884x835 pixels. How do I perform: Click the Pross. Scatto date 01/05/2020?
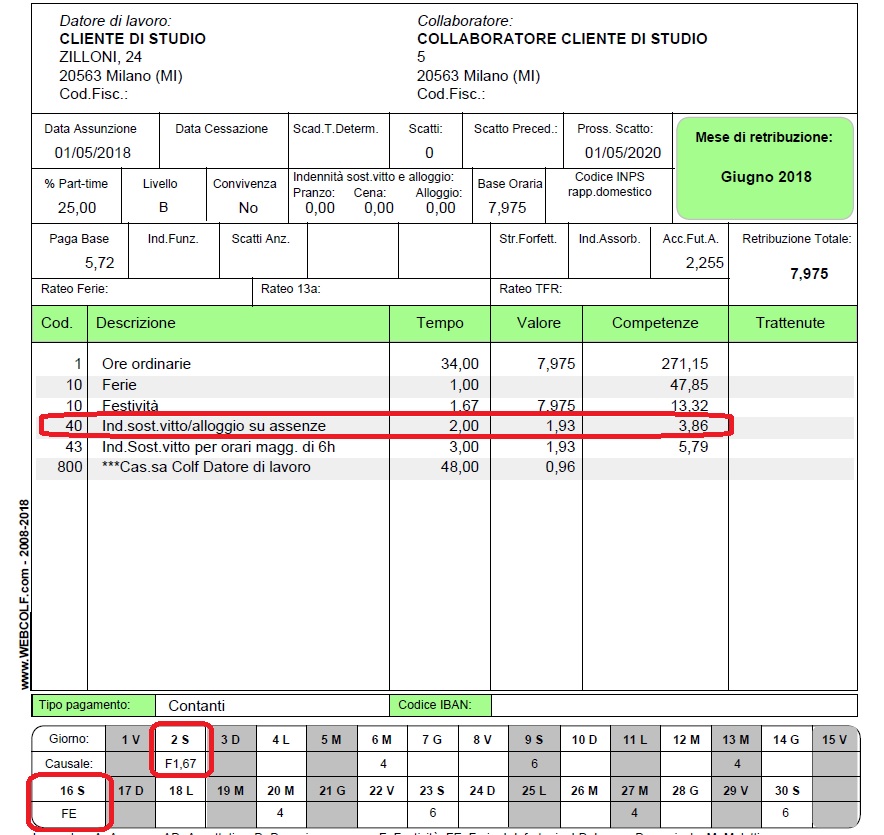pos(623,153)
